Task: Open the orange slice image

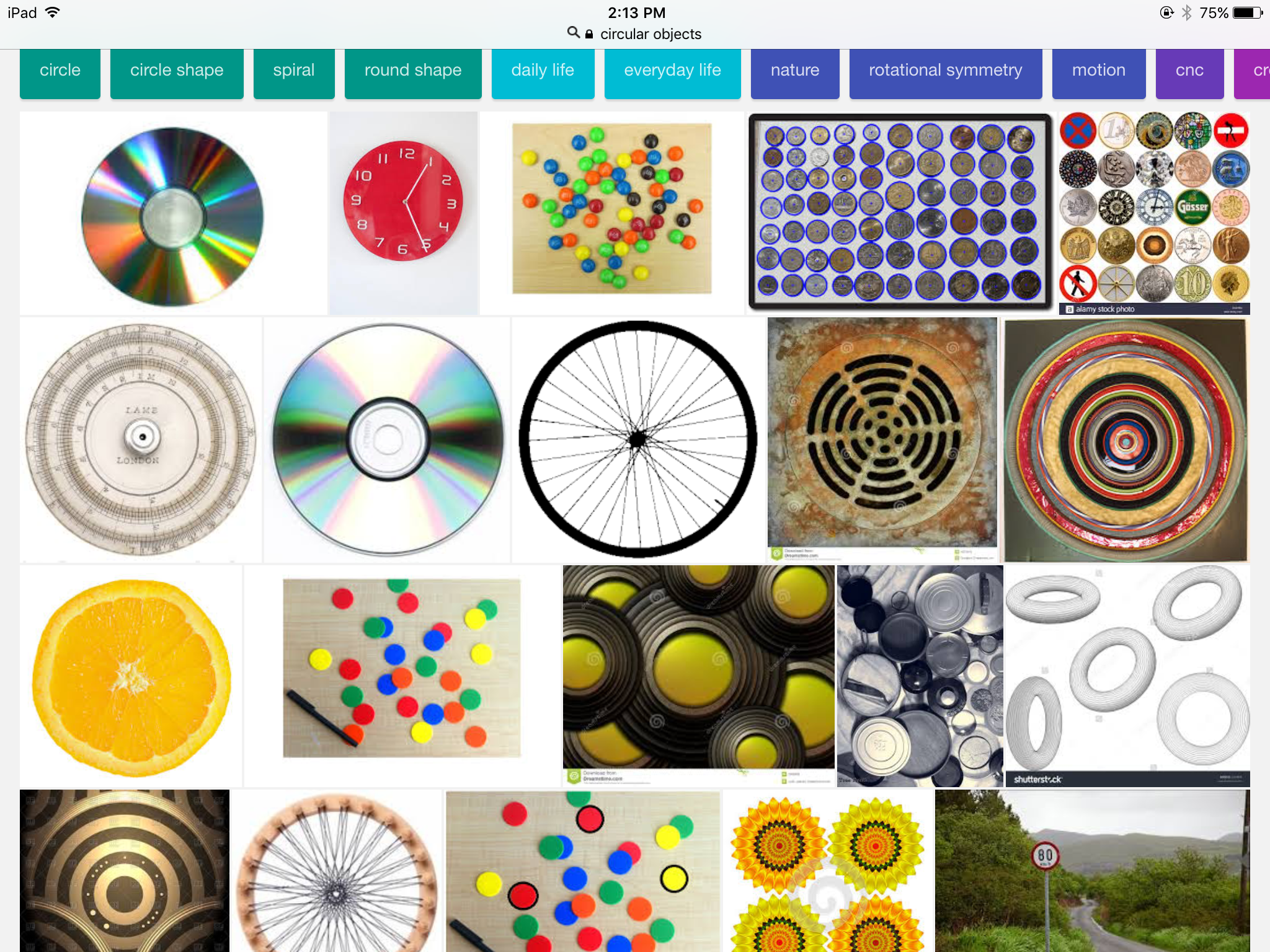Action: (131, 676)
